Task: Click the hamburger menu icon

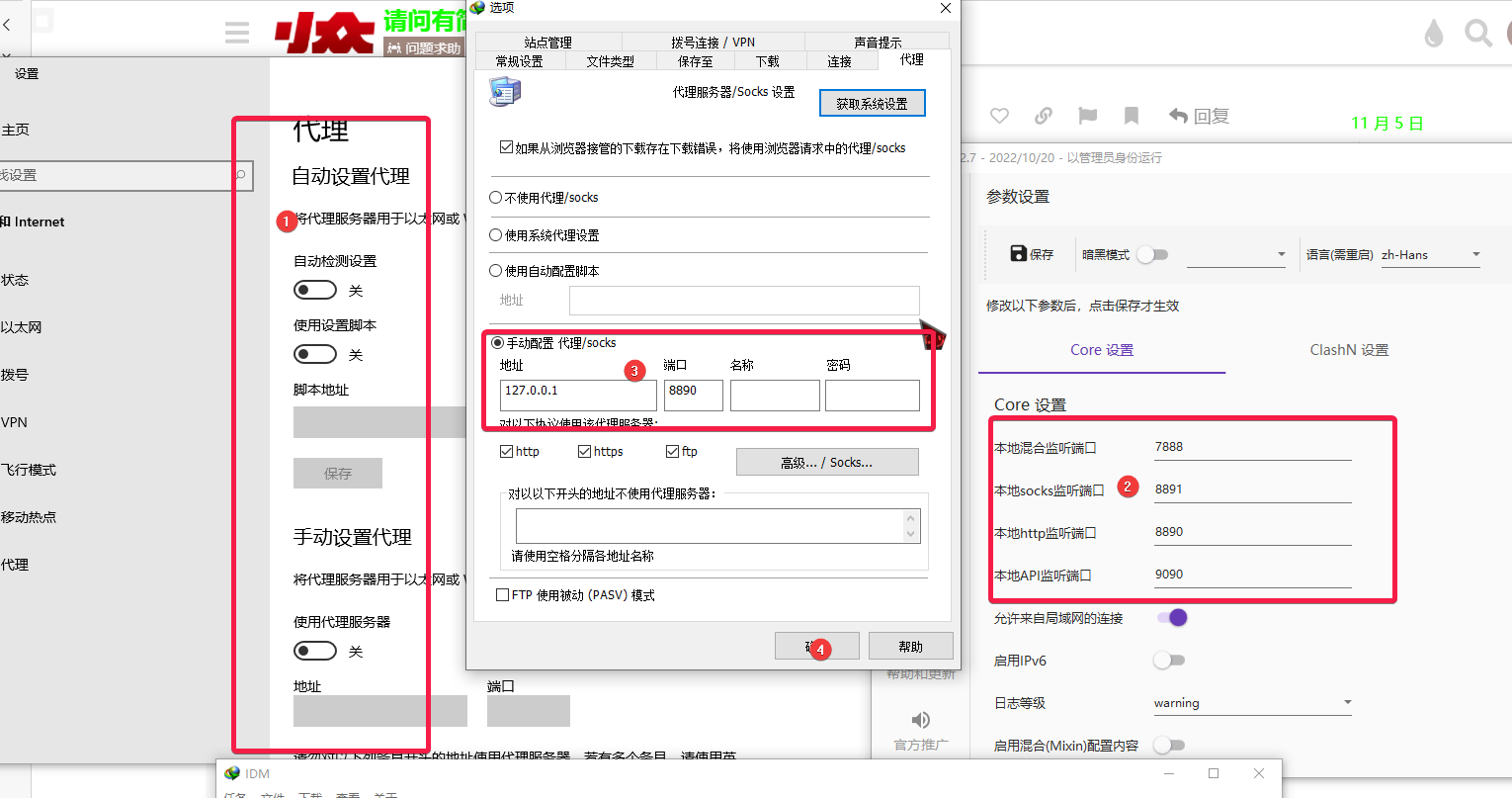Action: coord(237,34)
